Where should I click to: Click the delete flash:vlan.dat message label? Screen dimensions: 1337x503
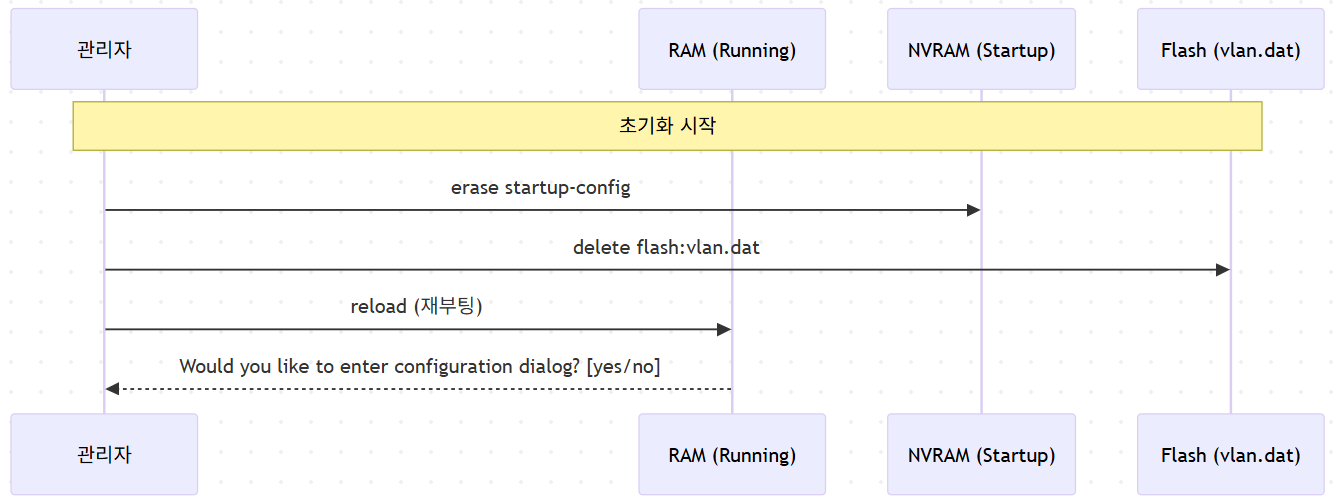[666, 246]
